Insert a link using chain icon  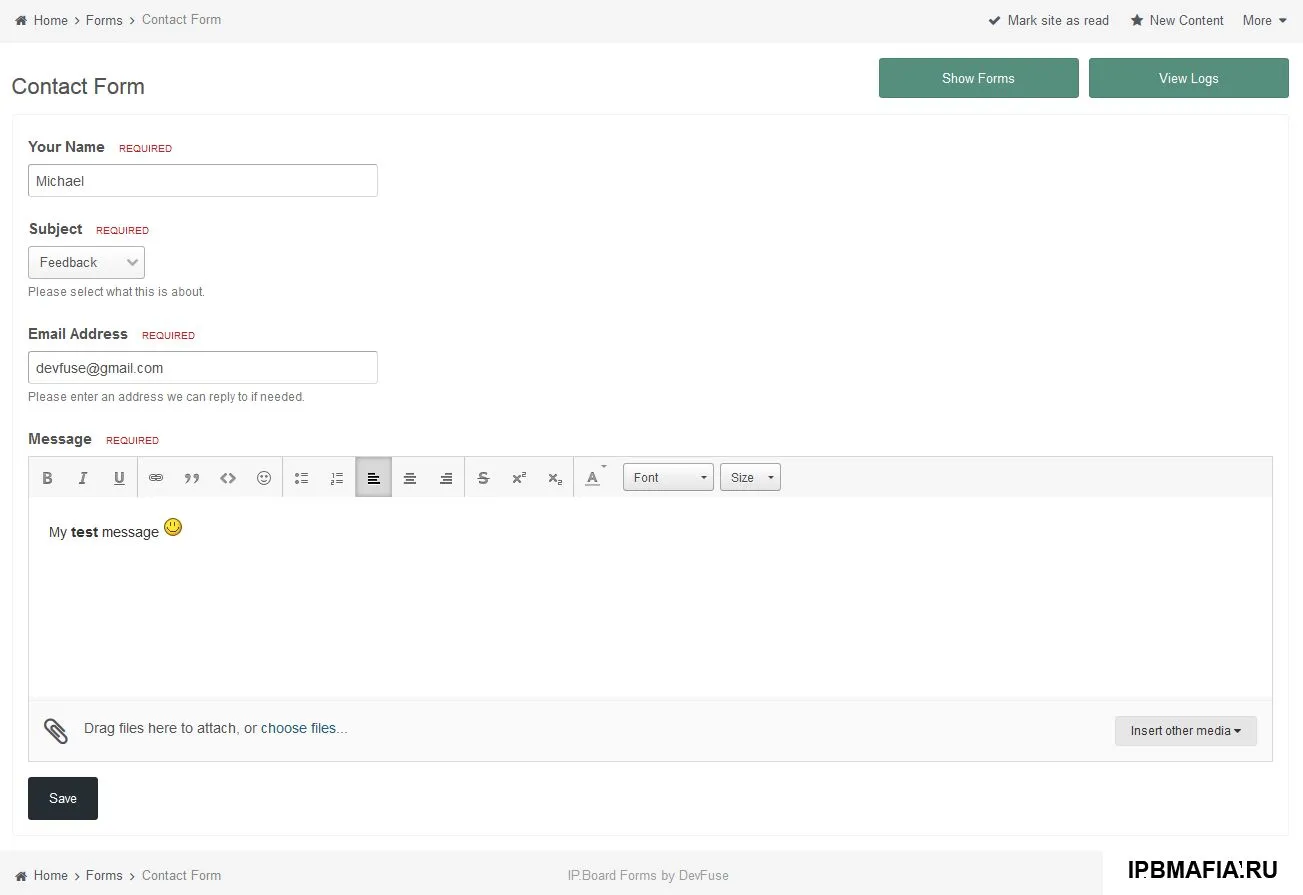point(156,478)
